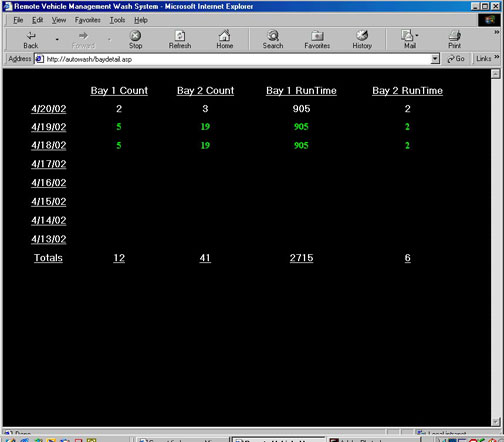Image resolution: width=504 pixels, height=442 pixels.
Task: Expand the Links toolbar chevron
Action: click(x=496, y=57)
